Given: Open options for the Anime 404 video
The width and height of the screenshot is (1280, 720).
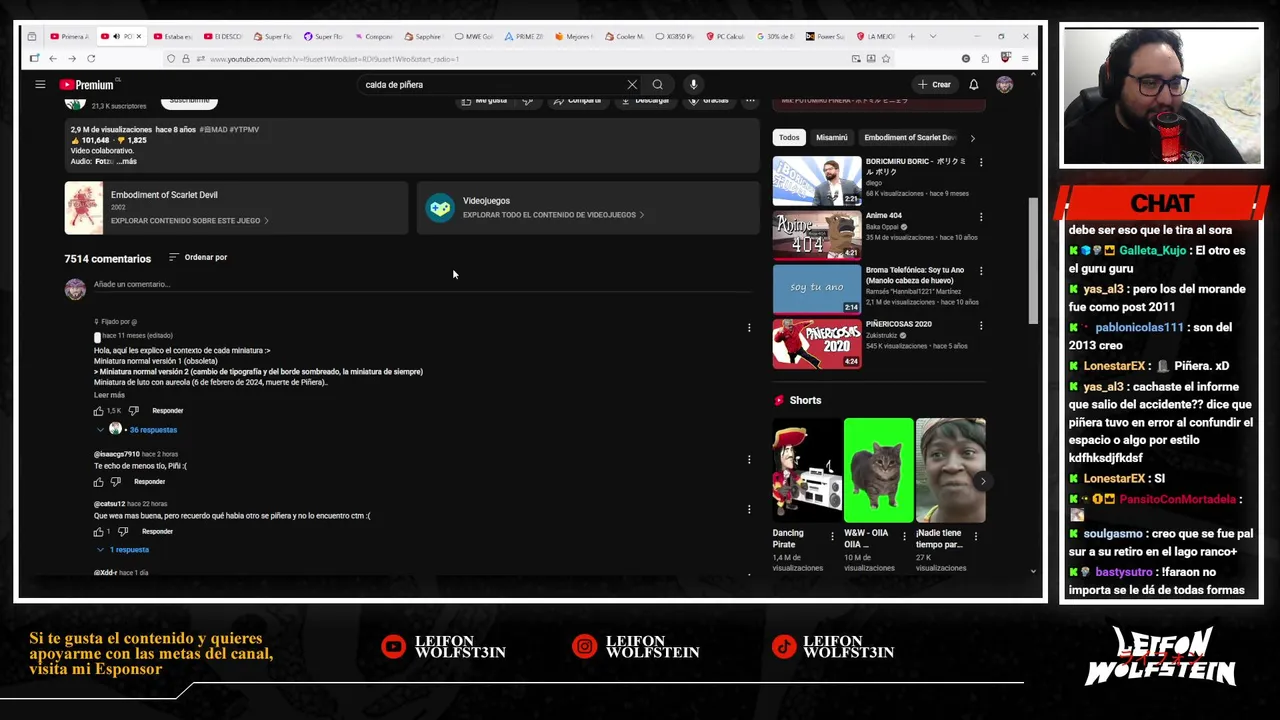Looking at the screenshot, I should point(980,216).
